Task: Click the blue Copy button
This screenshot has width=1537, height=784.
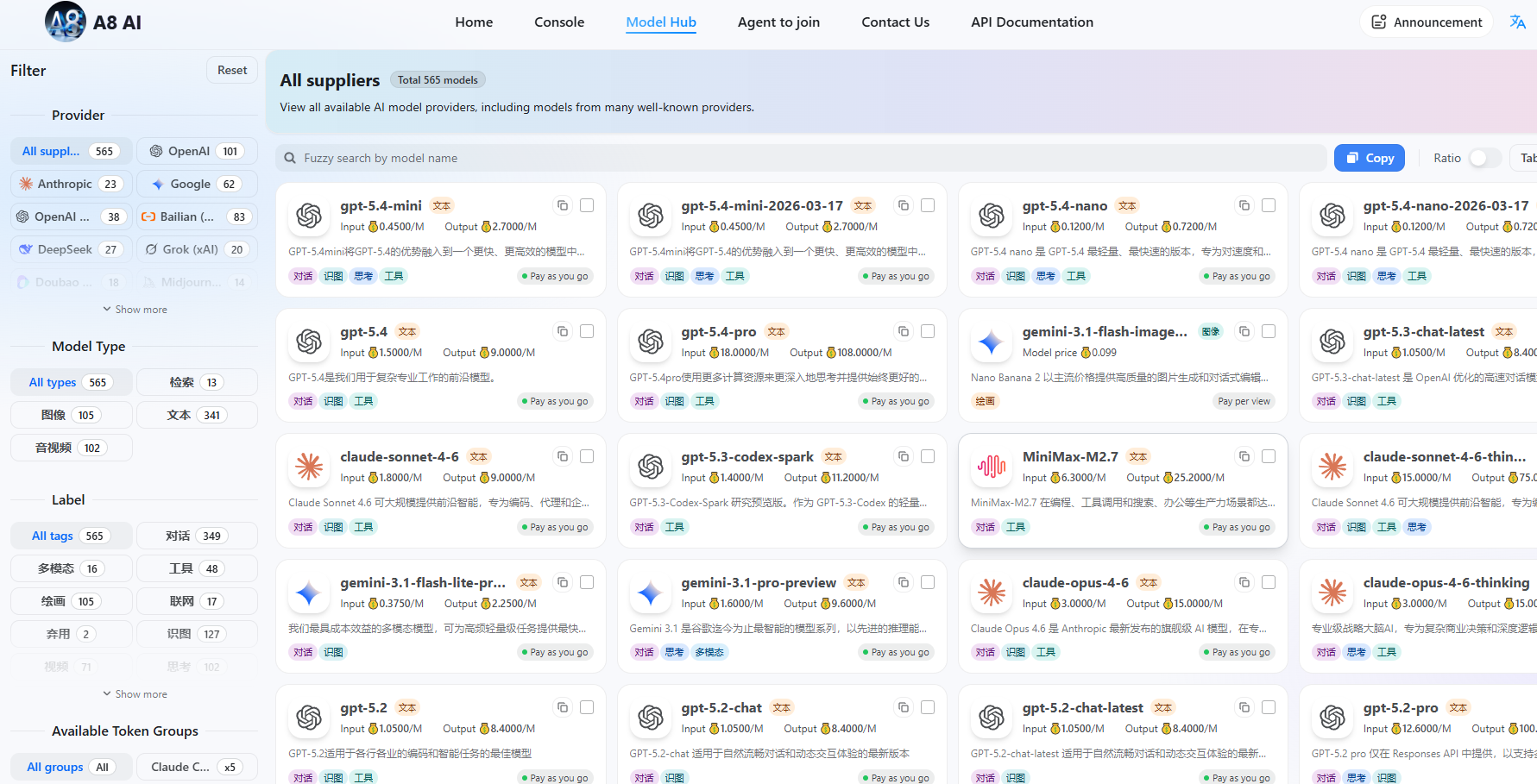Action: 1370,158
